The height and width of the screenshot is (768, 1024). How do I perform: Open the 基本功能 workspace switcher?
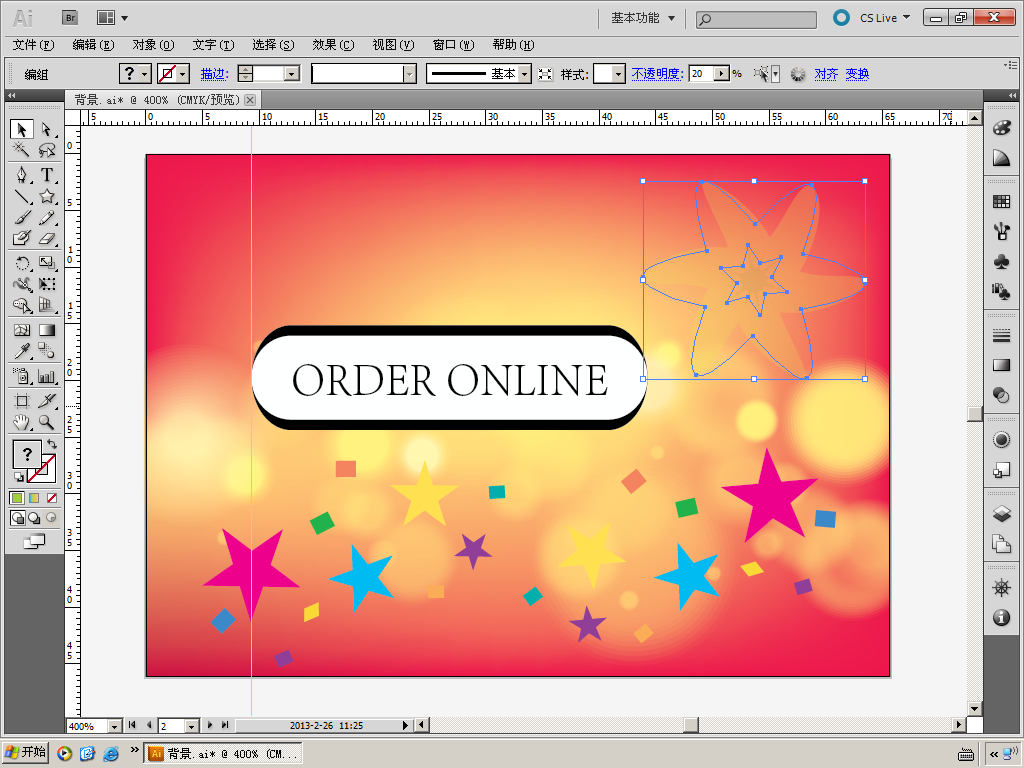pos(643,18)
